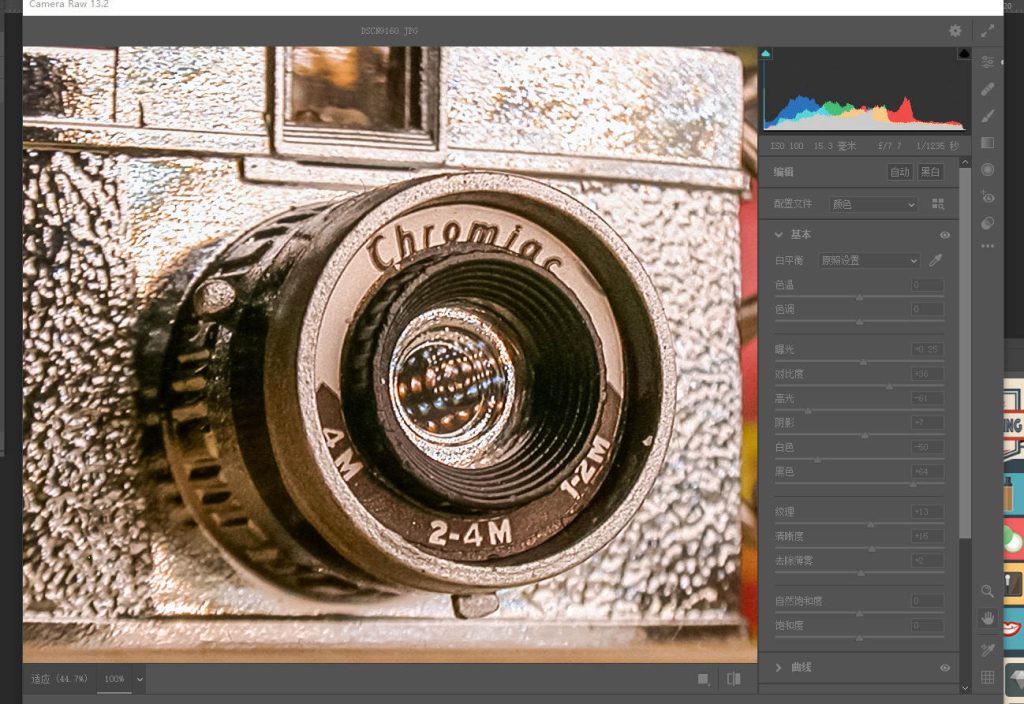Toggle visibility eye of 曲线 panel
1024x704 pixels.
(944, 667)
